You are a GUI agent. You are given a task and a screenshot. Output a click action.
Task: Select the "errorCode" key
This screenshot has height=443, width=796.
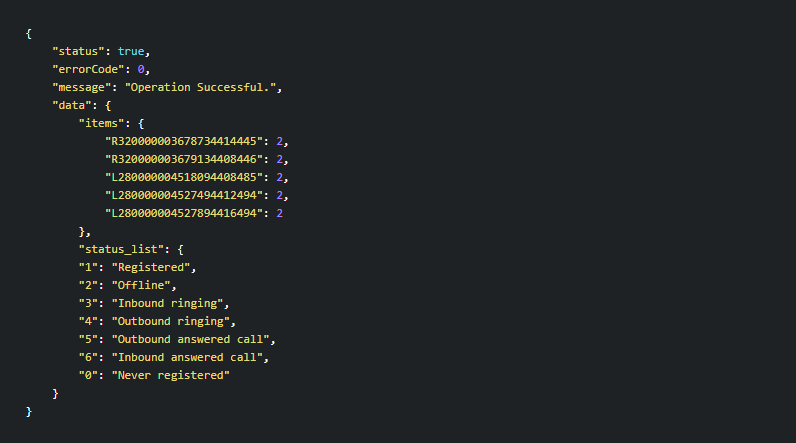(x=89, y=69)
